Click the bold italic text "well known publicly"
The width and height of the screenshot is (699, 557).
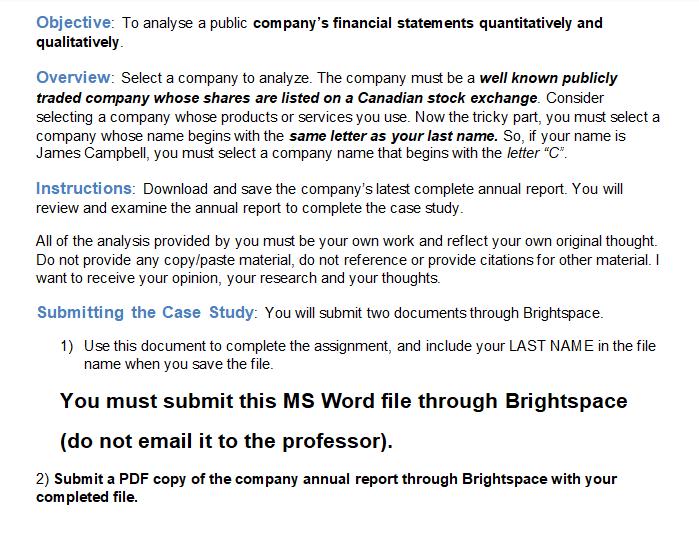(548, 78)
